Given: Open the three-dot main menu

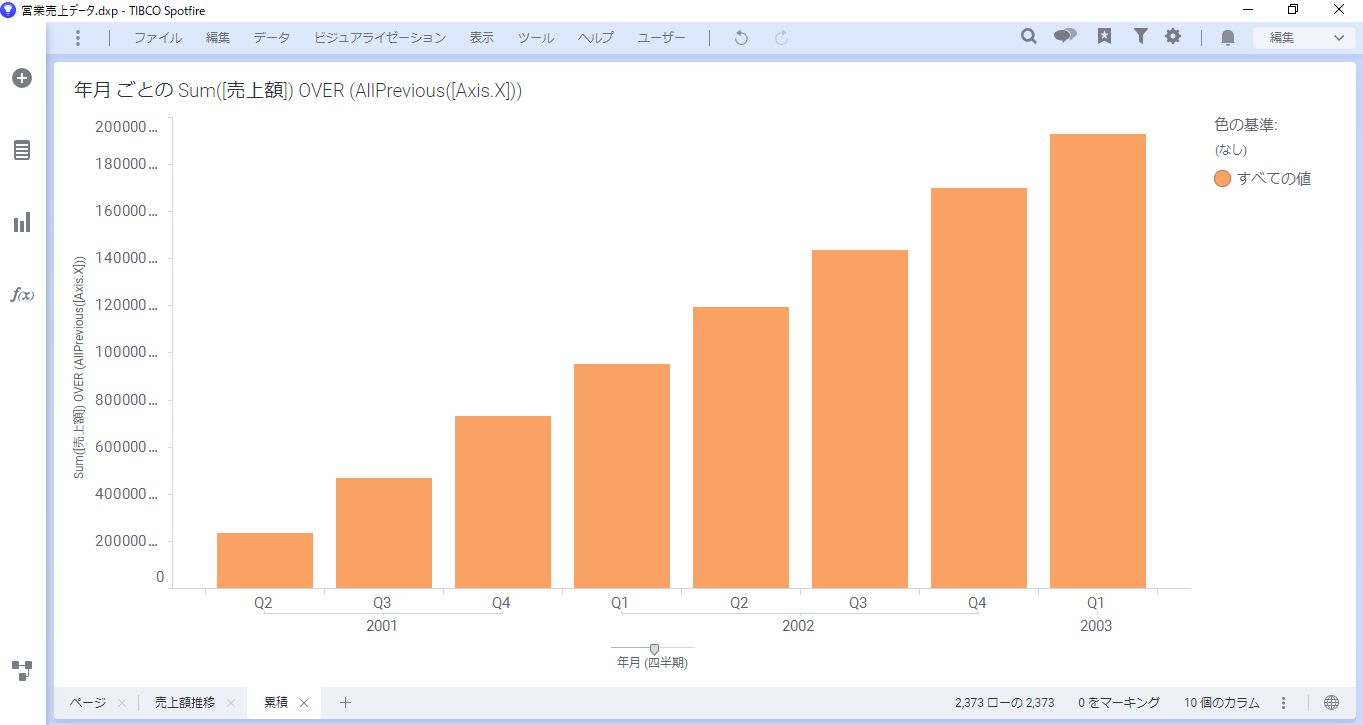Looking at the screenshot, I should (78, 38).
